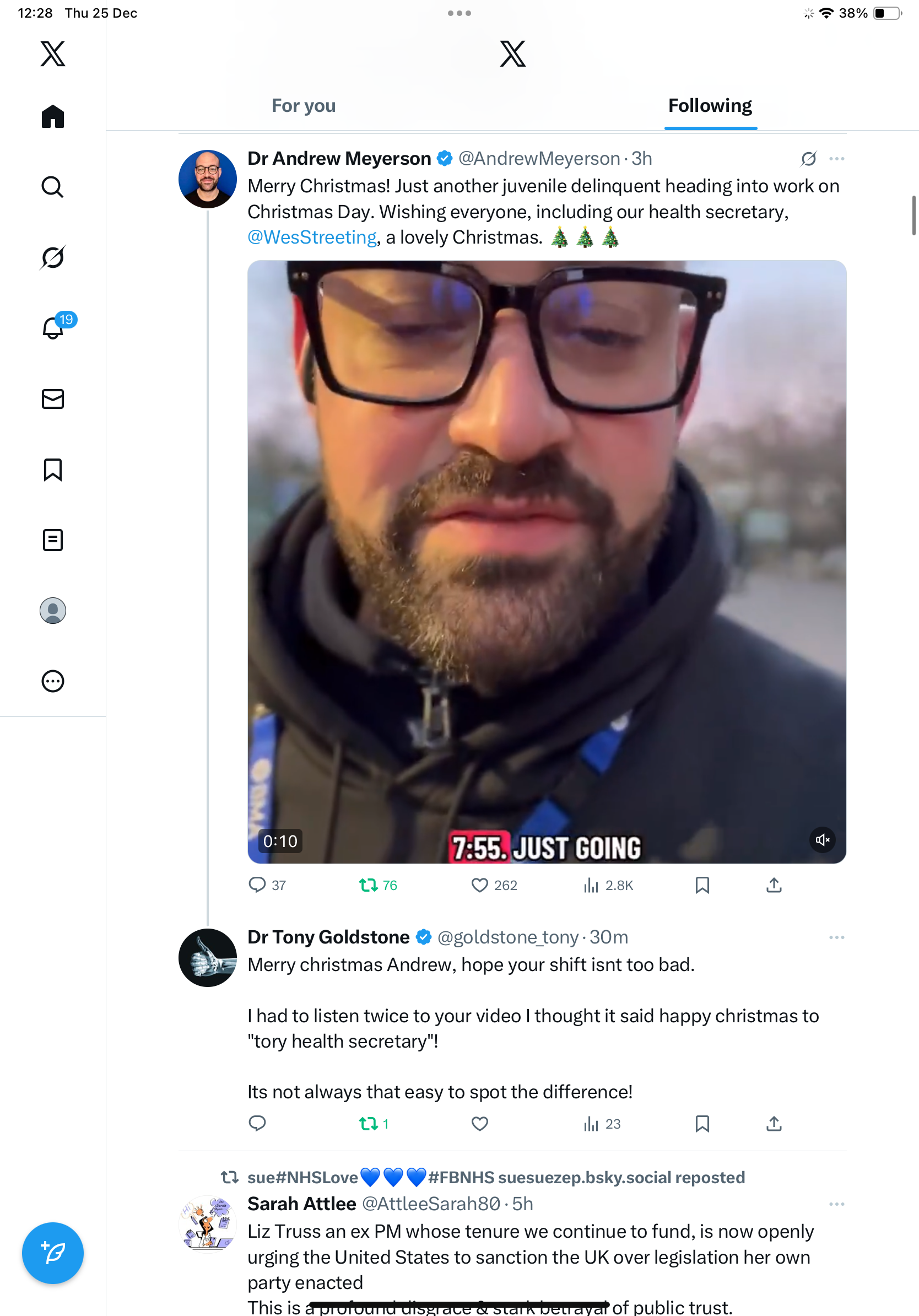Open Bookmarks in the sidebar
Viewport: 919px width, 1316px height.
(53, 470)
